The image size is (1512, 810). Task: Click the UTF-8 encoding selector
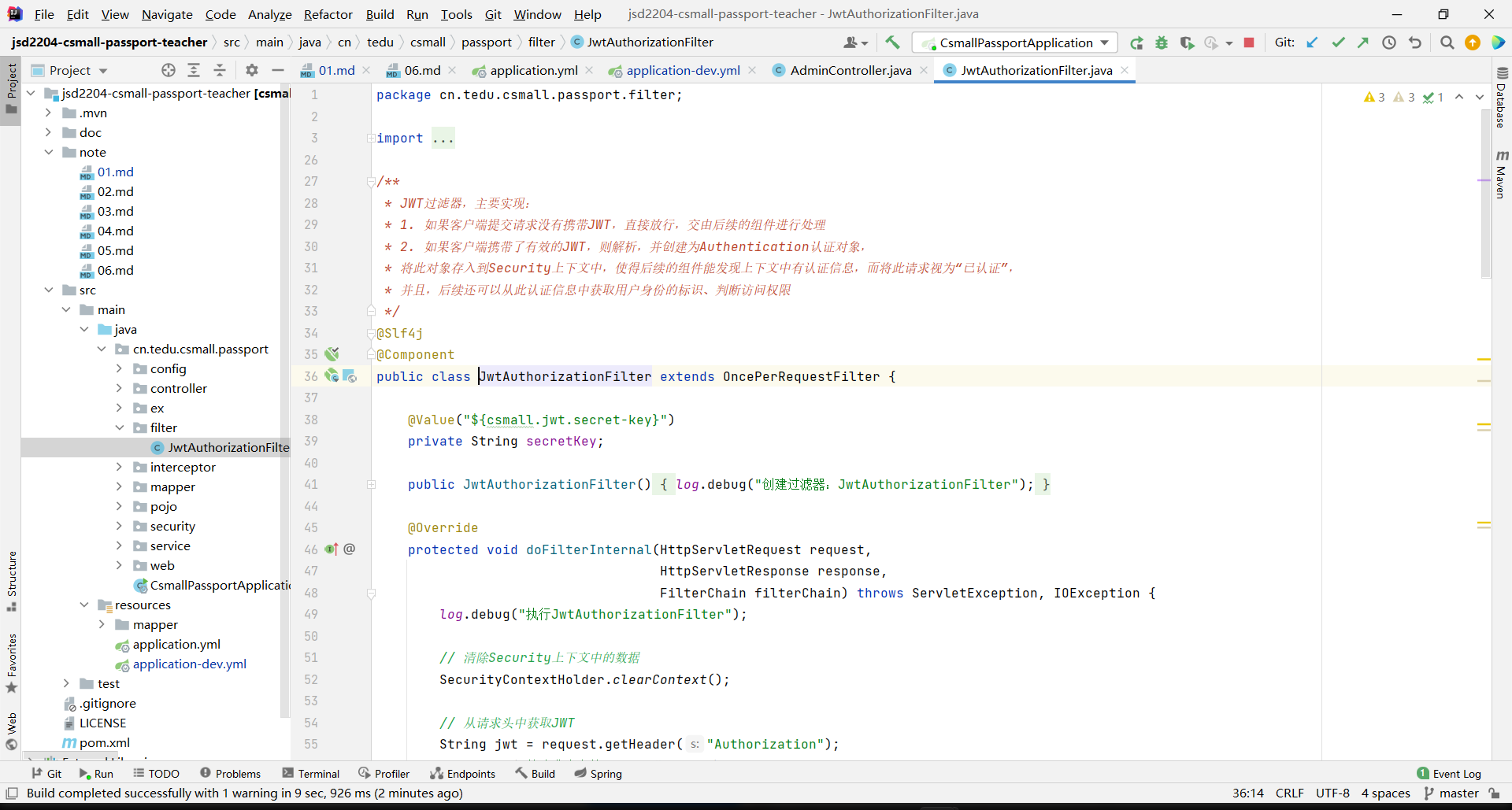pyautogui.click(x=1332, y=793)
